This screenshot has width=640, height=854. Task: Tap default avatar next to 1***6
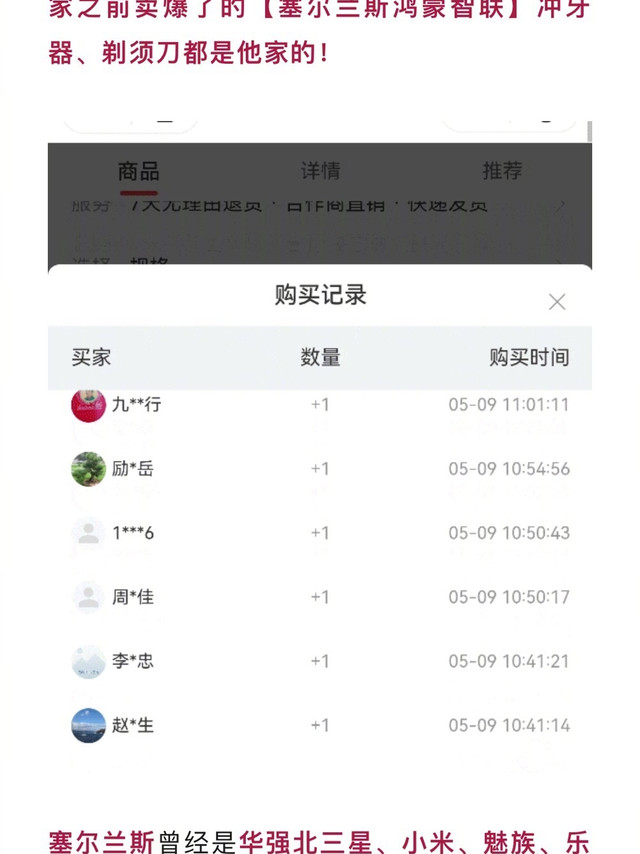(x=88, y=533)
